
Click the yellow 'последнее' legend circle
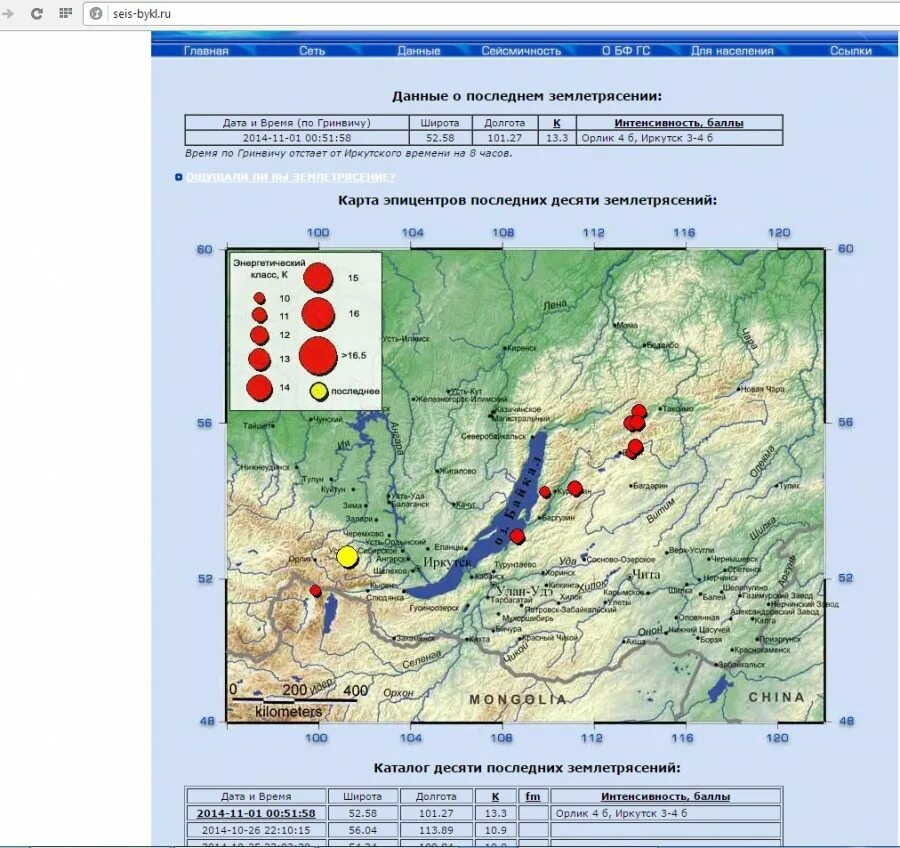pyautogui.click(x=319, y=391)
